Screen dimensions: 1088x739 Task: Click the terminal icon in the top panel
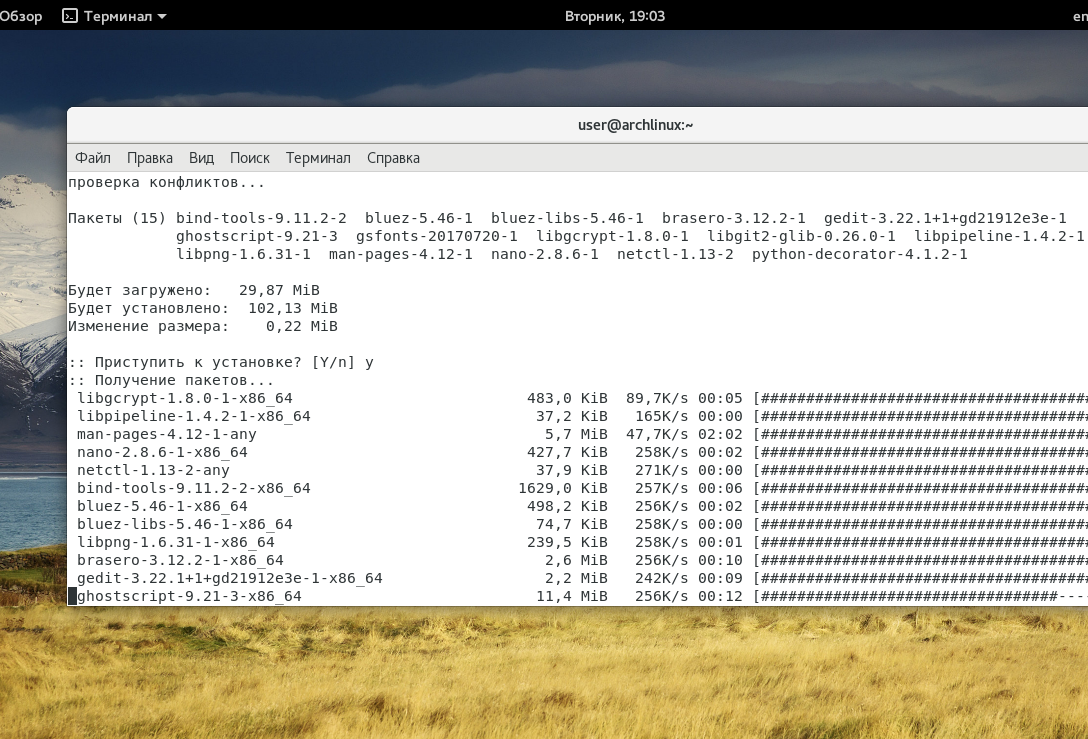click(68, 15)
